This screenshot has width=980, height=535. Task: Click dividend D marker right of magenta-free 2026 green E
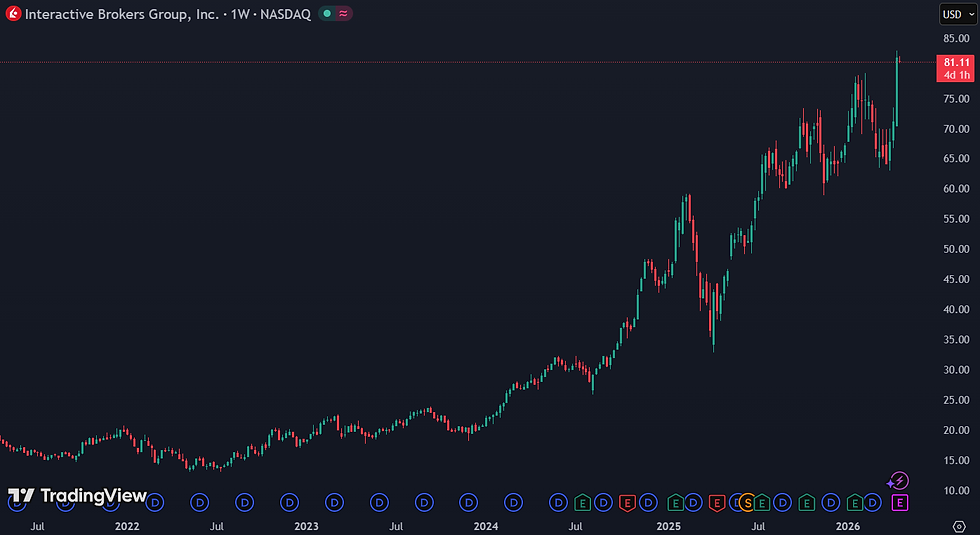pos(873,502)
